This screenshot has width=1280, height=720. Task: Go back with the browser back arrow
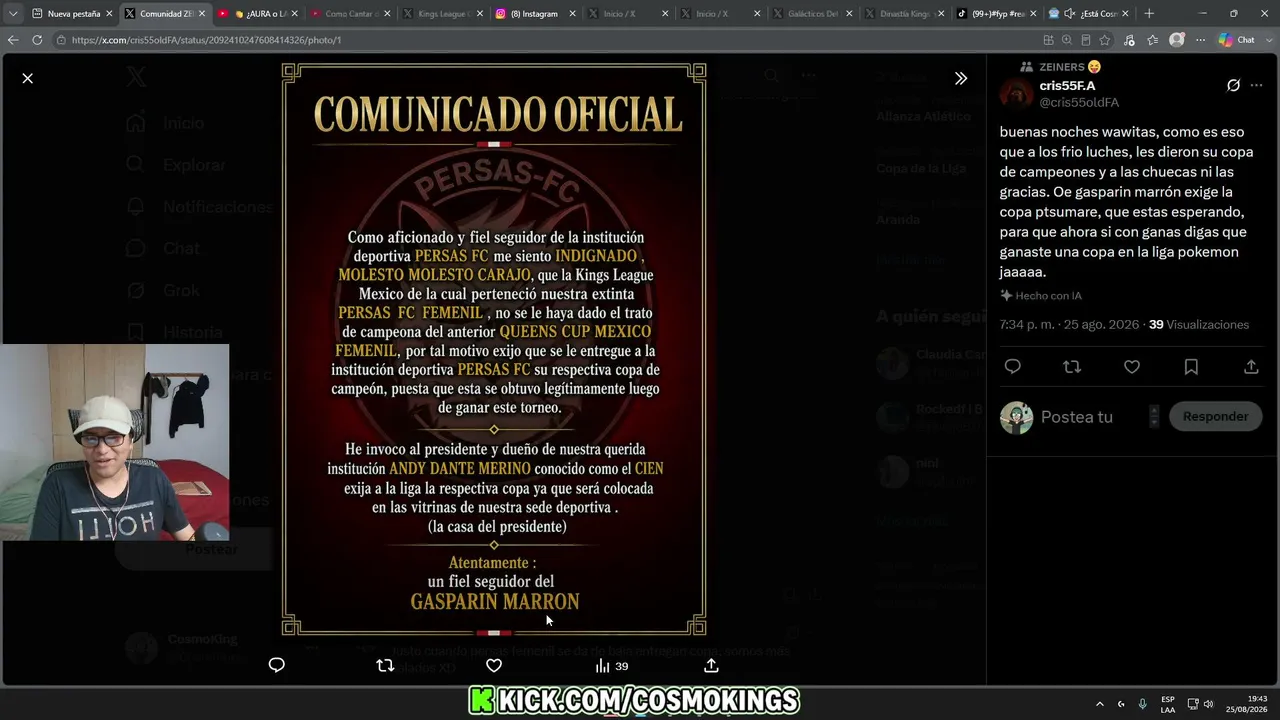pyautogui.click(x=13, y=40)
